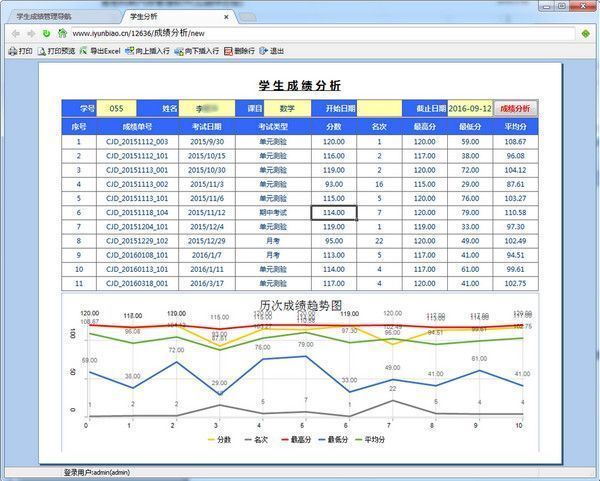Click cell CJD_20151113_002

[x=137, y=184]
